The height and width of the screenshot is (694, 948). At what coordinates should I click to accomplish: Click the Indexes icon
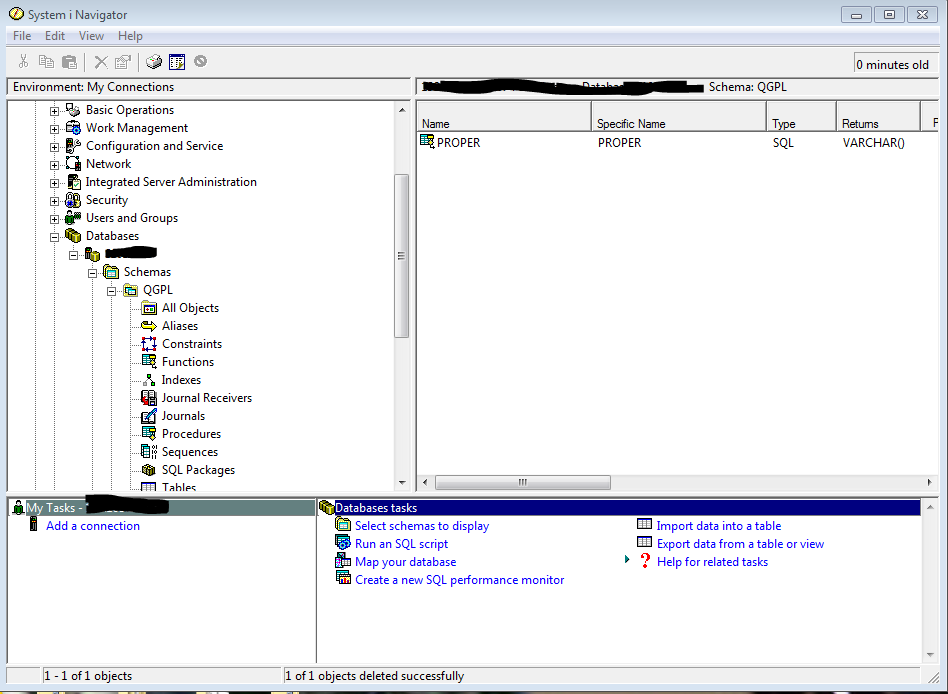149,380
